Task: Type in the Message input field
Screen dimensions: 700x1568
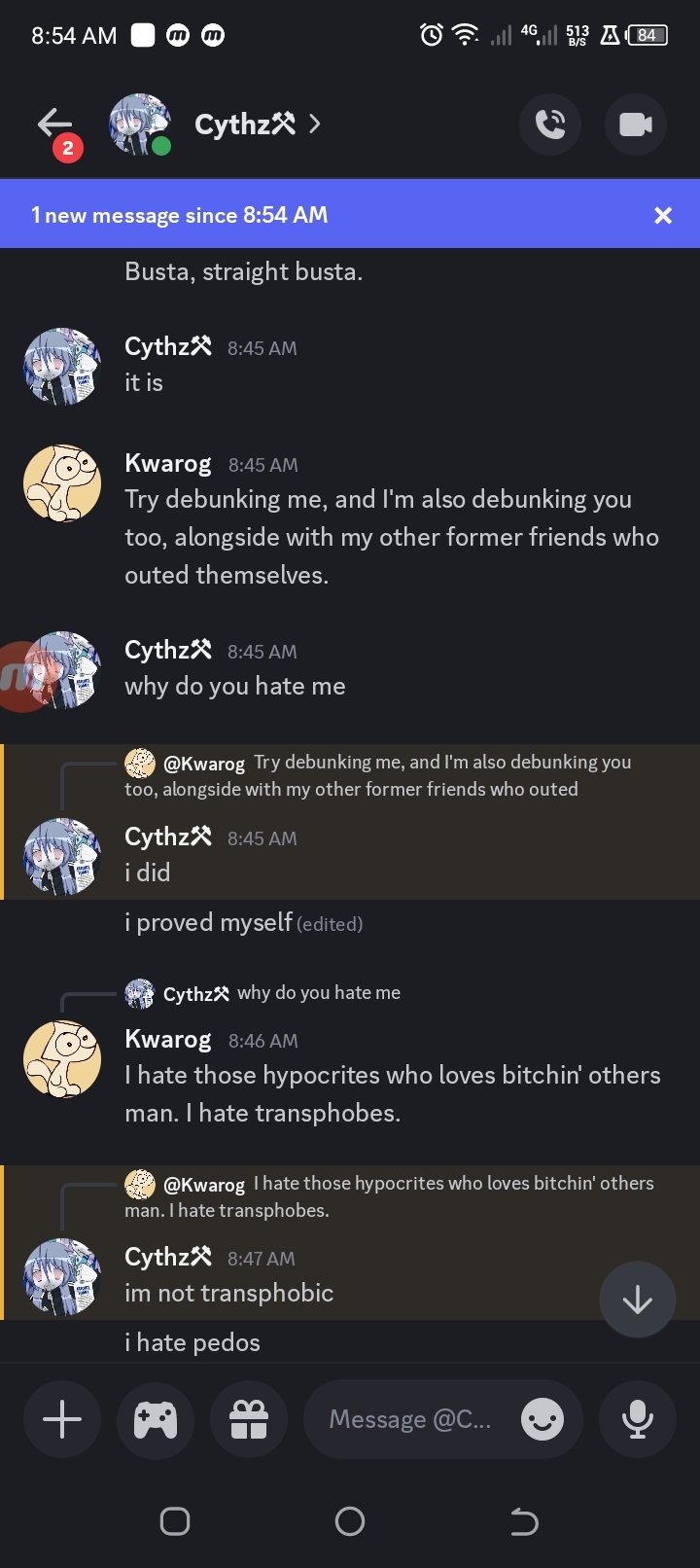Action: [410, 1420]
